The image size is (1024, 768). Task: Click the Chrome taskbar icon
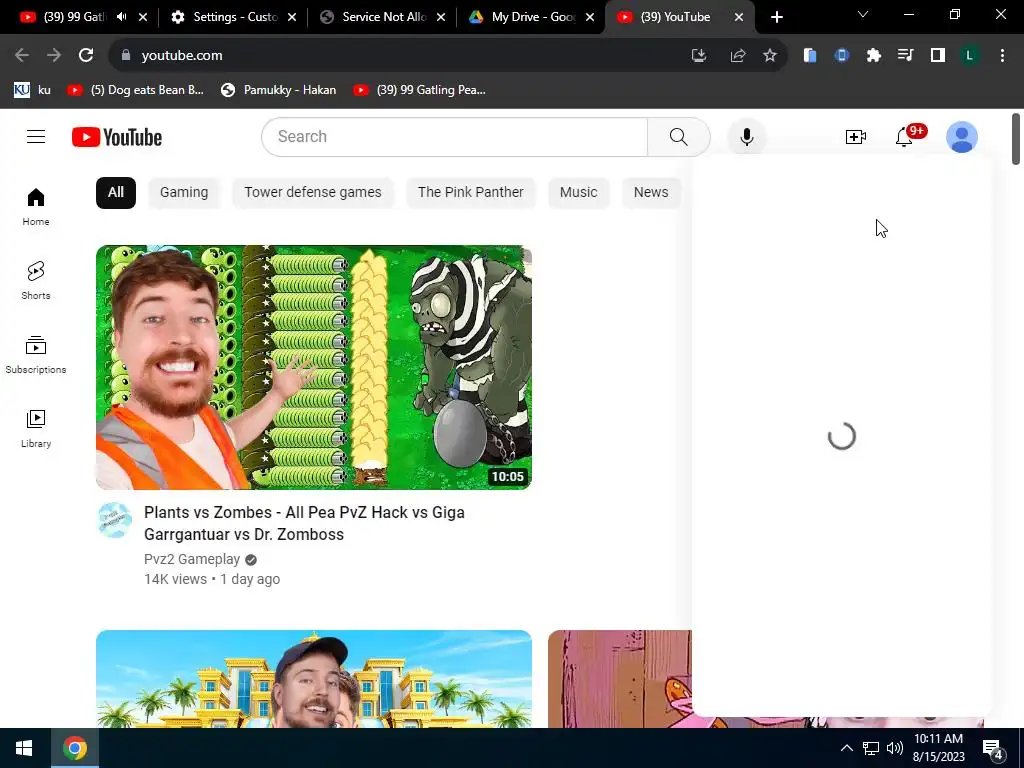point(75,748)
